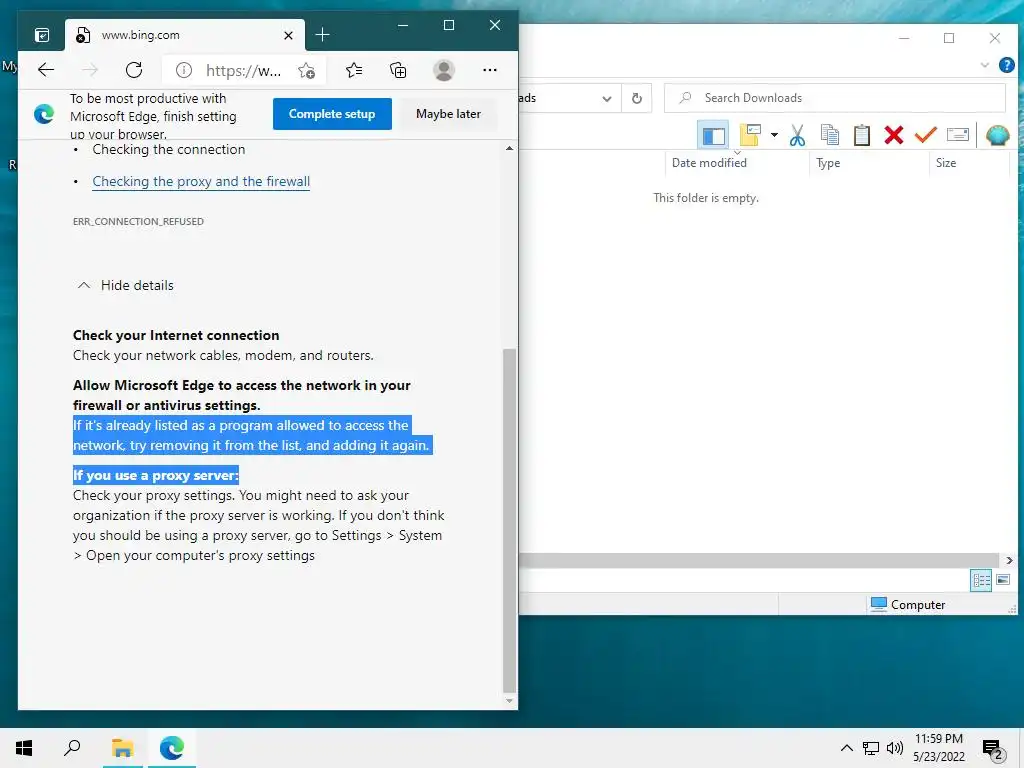Open the taskbar clock and date
The width and height of the screenshot is (1024, 768).
pyautogui.click(x=938, y=748)
